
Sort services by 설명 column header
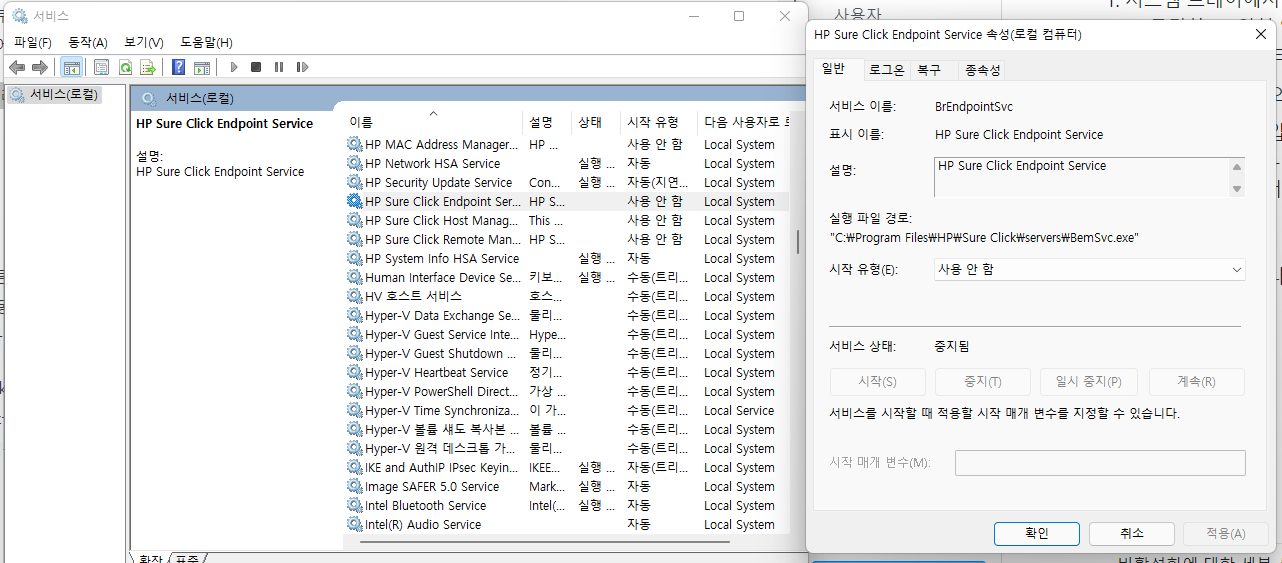pyautogui.click(x=548, y=122)
